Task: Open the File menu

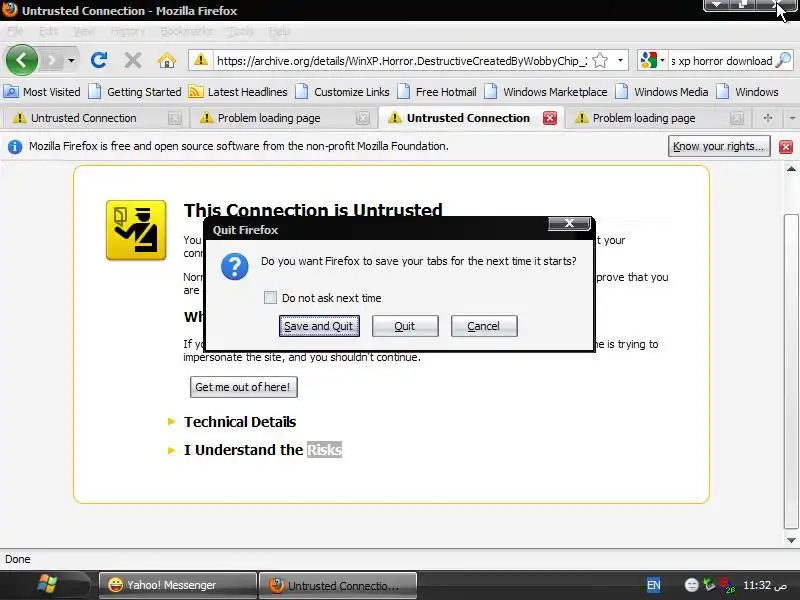Action: pyautogui.click(x=15, y=32)
